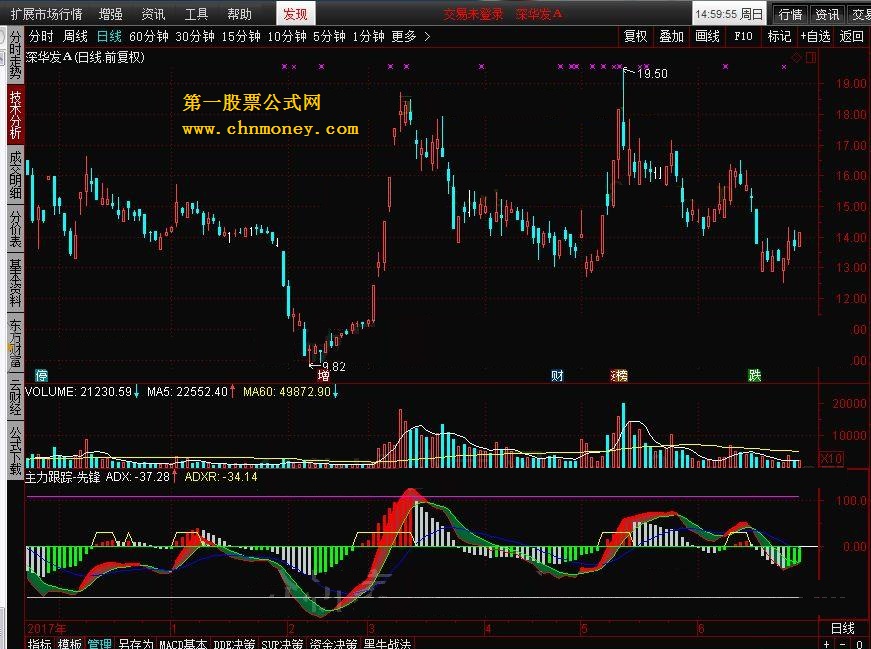The image size is (871, 649).
Task: Click the 9.82 low price label
Action: (x=334, y=367)
